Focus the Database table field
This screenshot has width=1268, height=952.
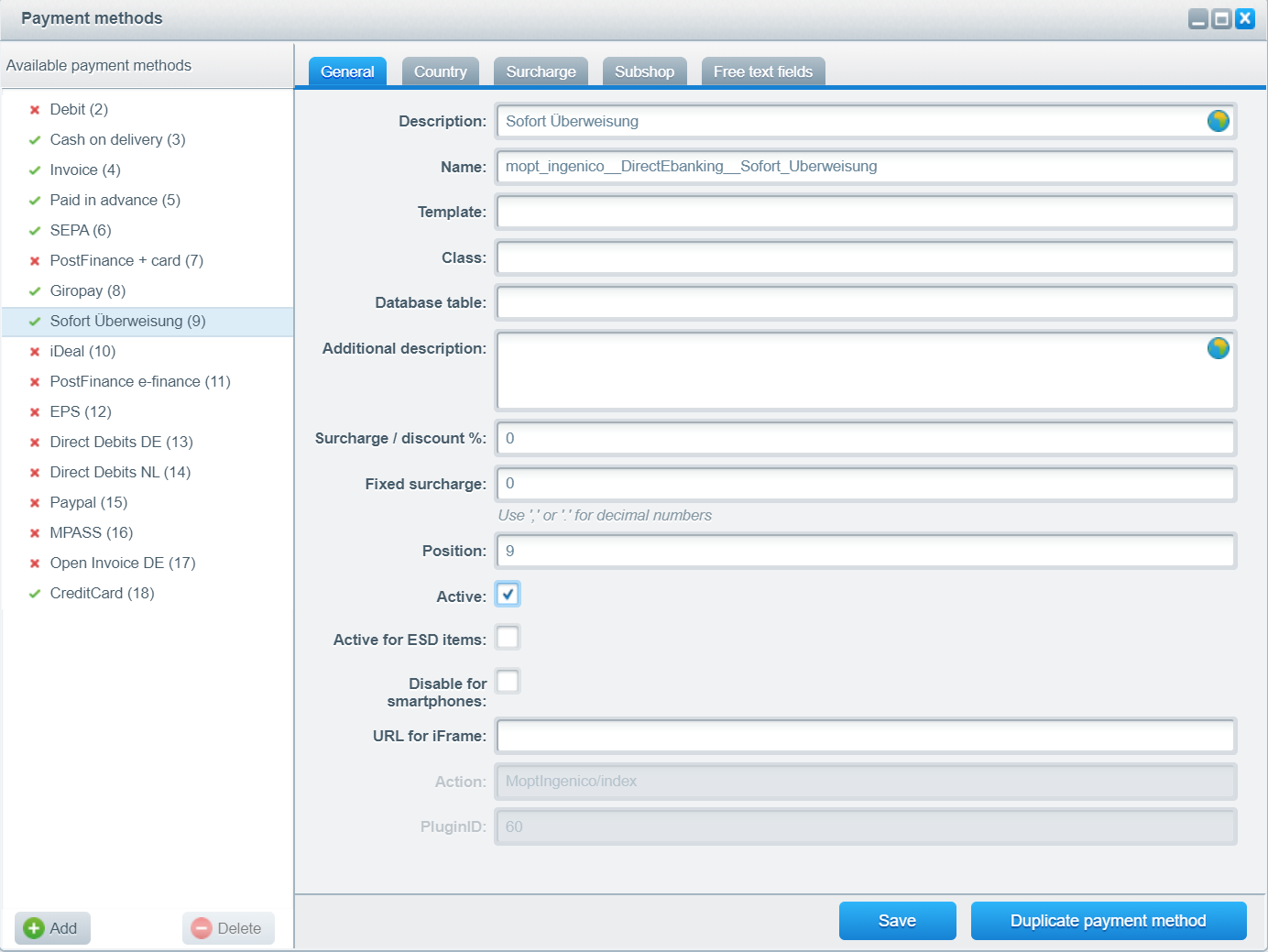(866, 302)
